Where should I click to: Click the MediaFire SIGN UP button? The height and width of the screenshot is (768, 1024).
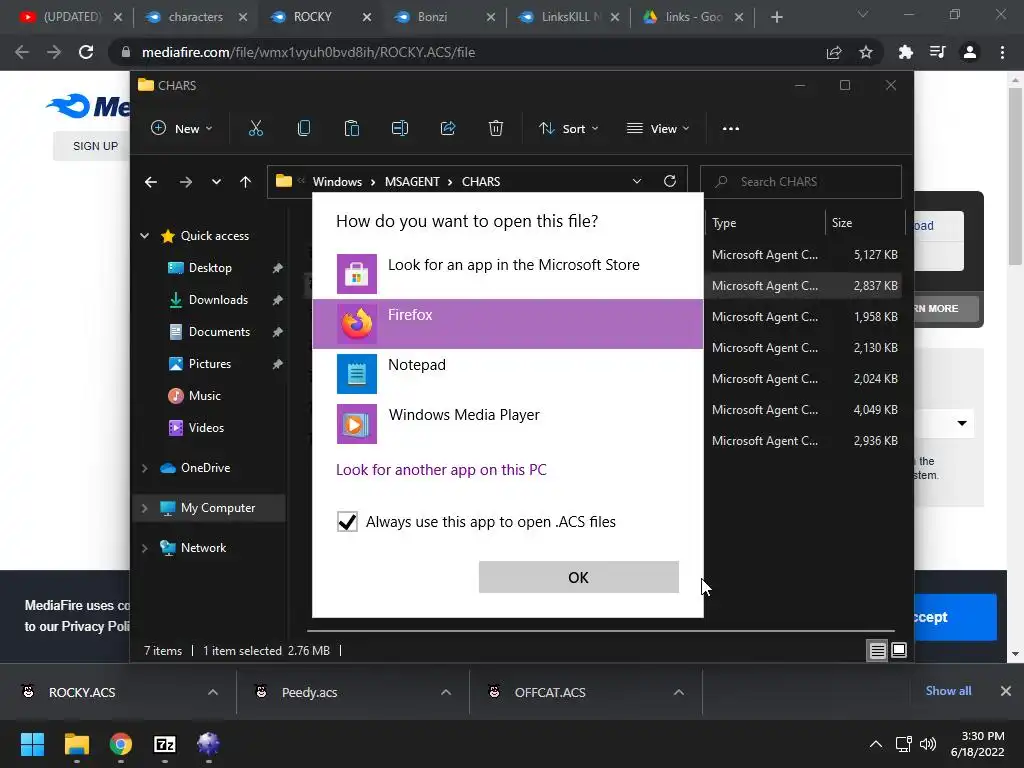[x=95, y=146]
